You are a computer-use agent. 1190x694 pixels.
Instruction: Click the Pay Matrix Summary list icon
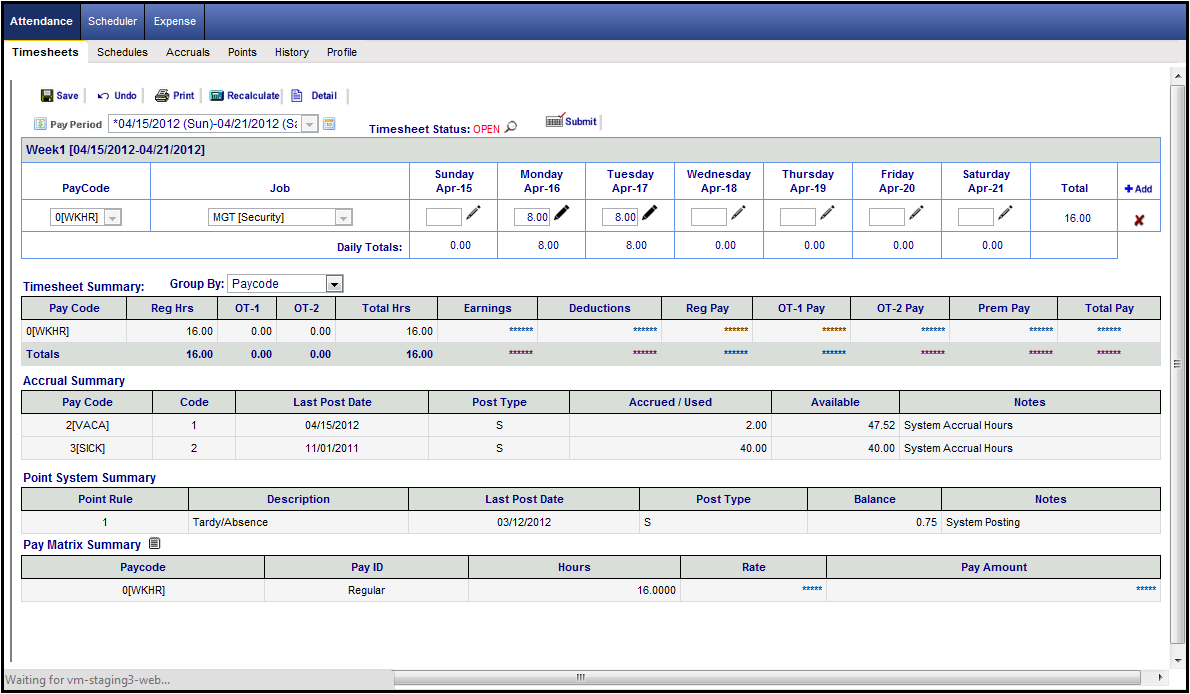point(154,544)
